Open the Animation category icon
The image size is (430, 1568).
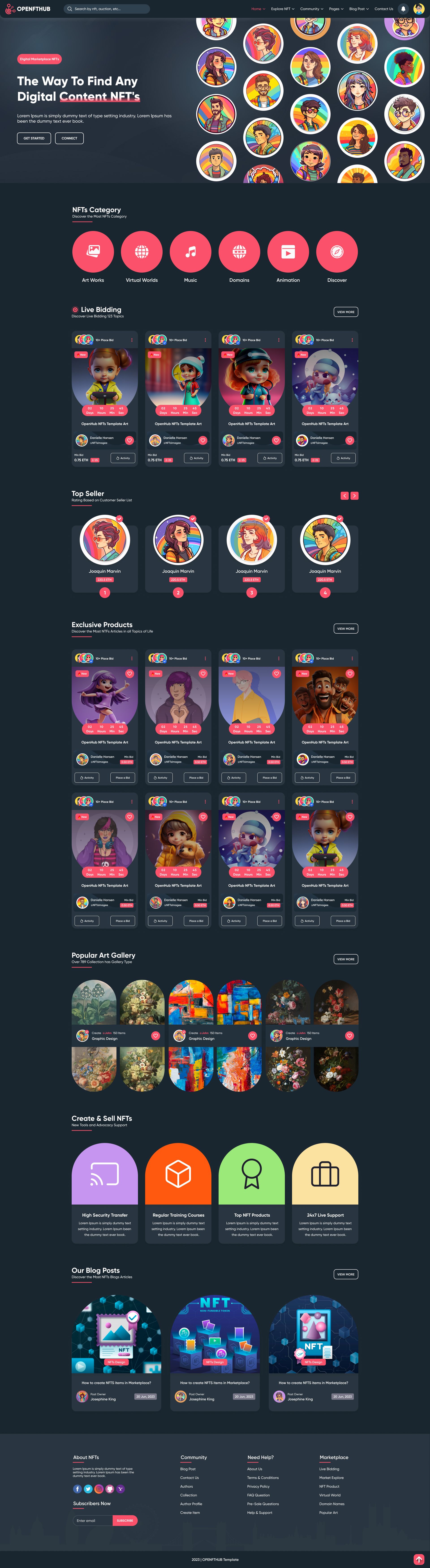click(x=288, y=251)
